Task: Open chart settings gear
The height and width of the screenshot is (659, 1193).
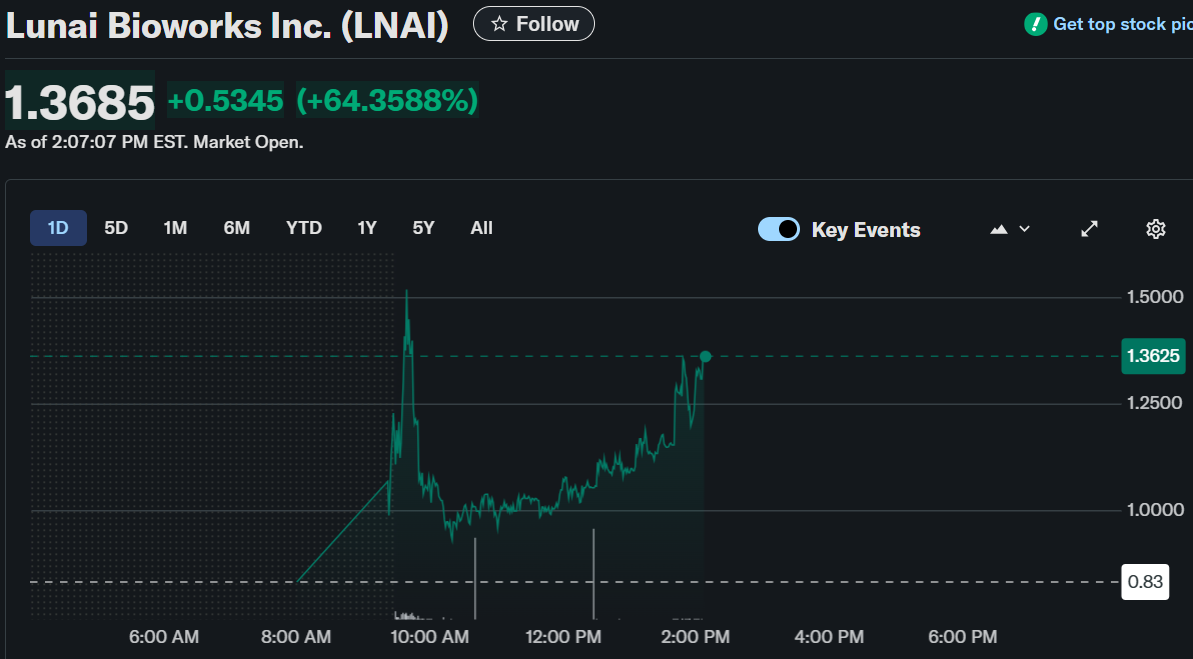Action: 1155,229
